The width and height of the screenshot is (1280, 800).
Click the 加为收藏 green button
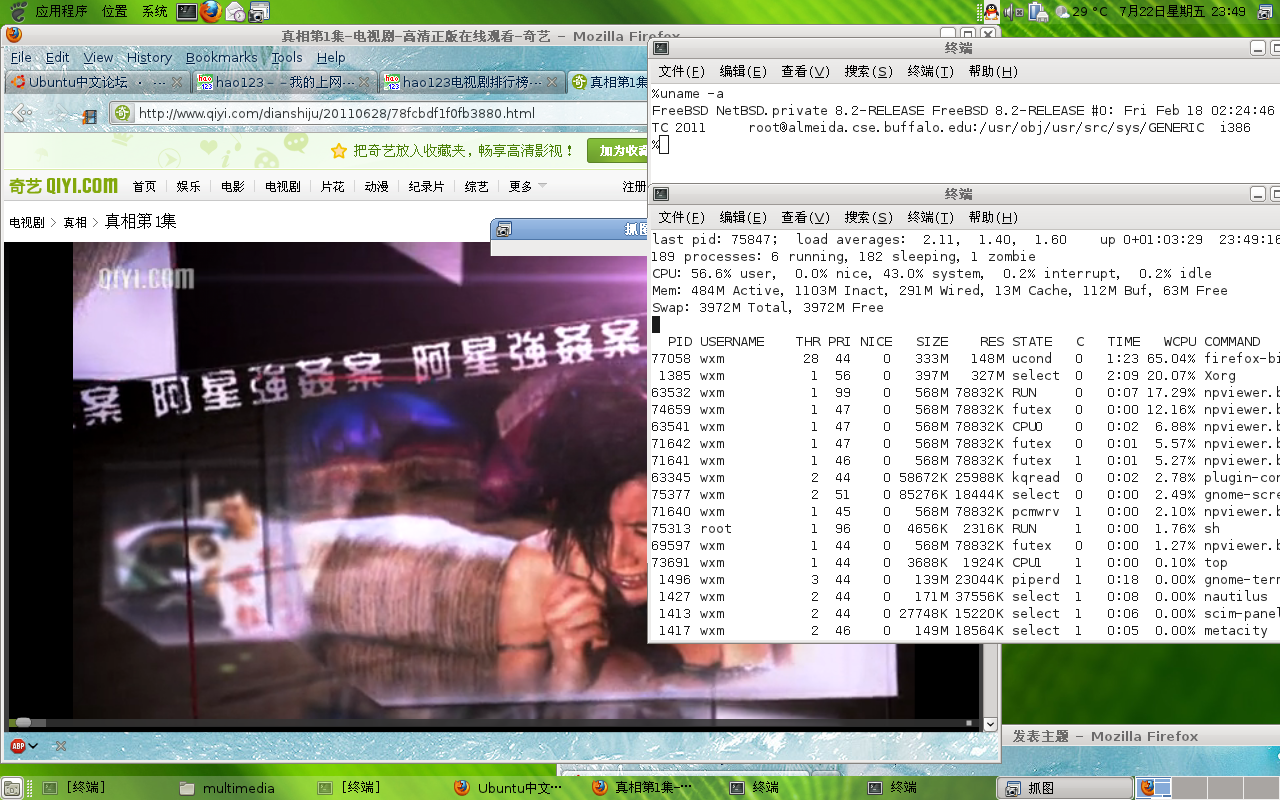tap(618, 151)
